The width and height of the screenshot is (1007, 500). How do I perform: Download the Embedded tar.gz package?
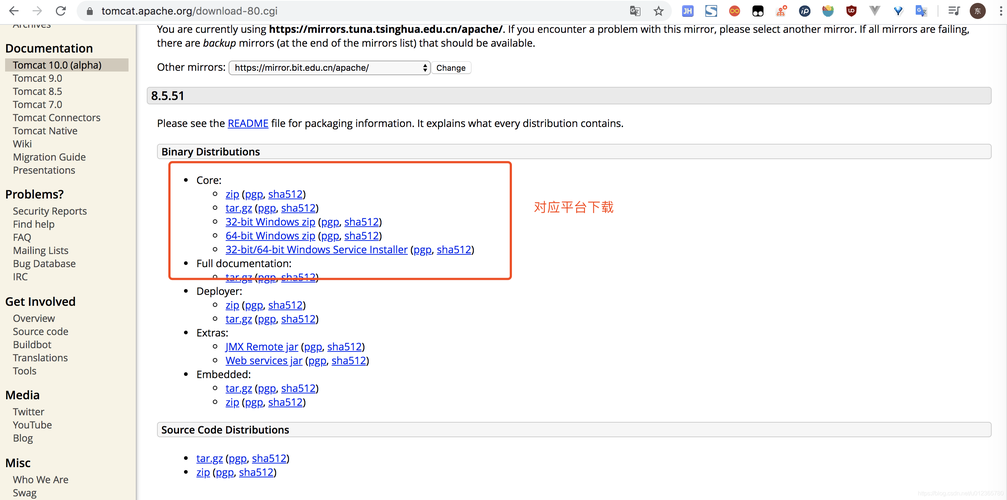(x=238, y=388)
